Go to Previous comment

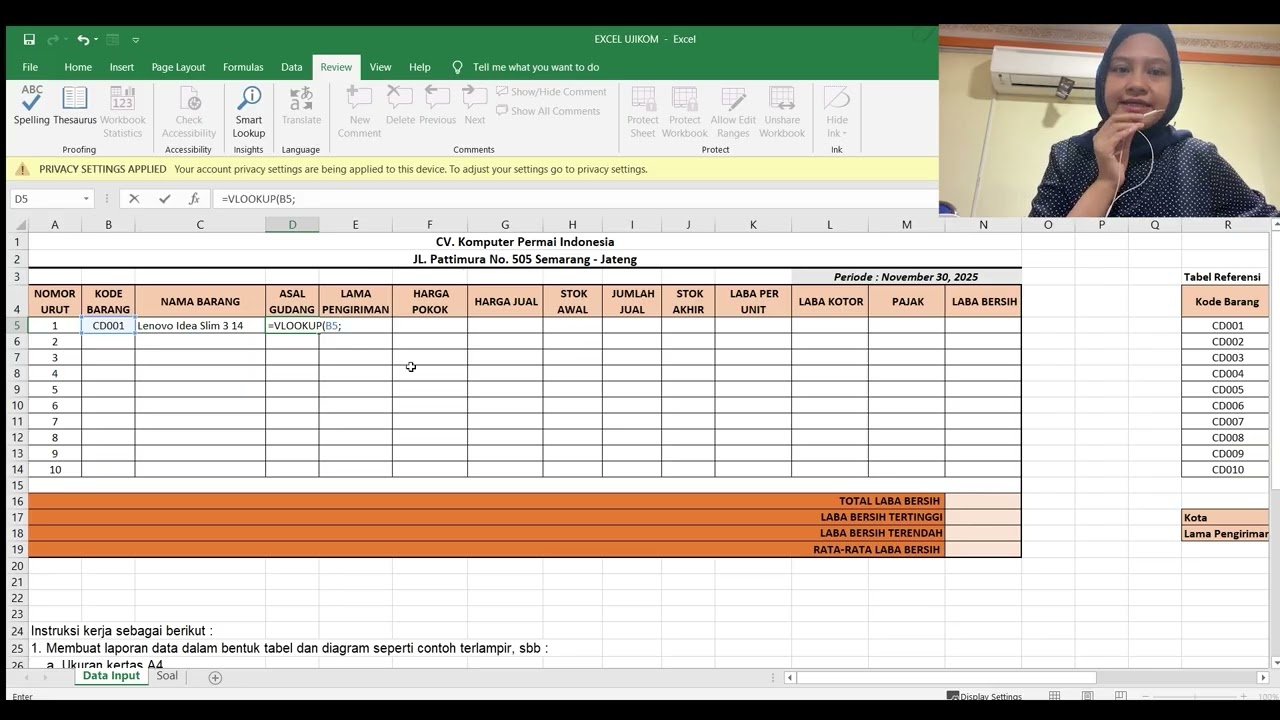[437, 106]
